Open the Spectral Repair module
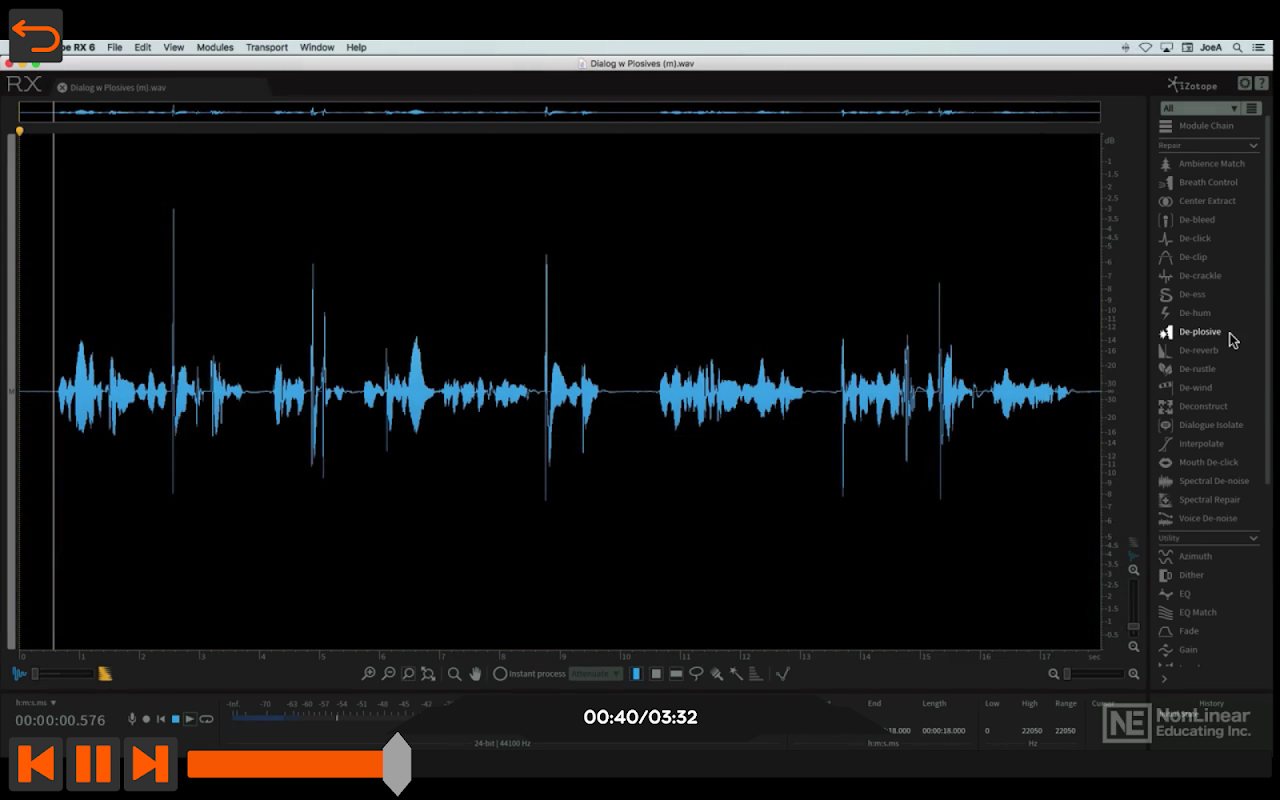This screenshot has height=800, width=1280. [1208, 500]
